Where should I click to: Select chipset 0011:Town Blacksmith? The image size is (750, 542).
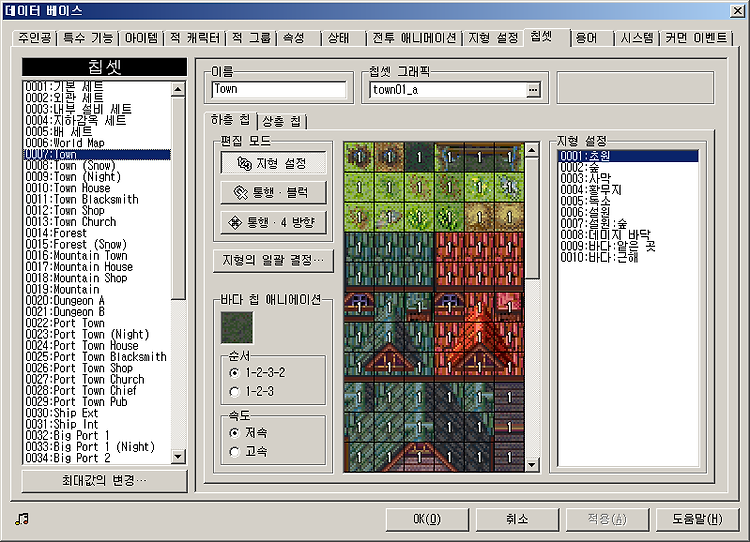tap(97, 199)
